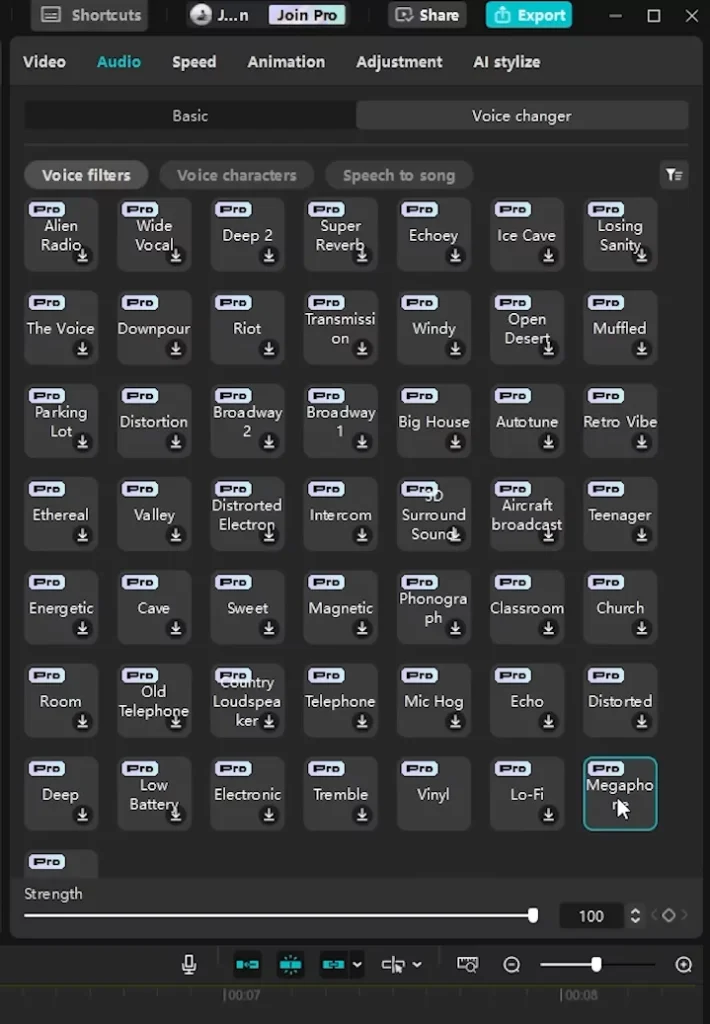Select the Voice characters category
Screen dimensions: 710x1024
tap(236, 175)
